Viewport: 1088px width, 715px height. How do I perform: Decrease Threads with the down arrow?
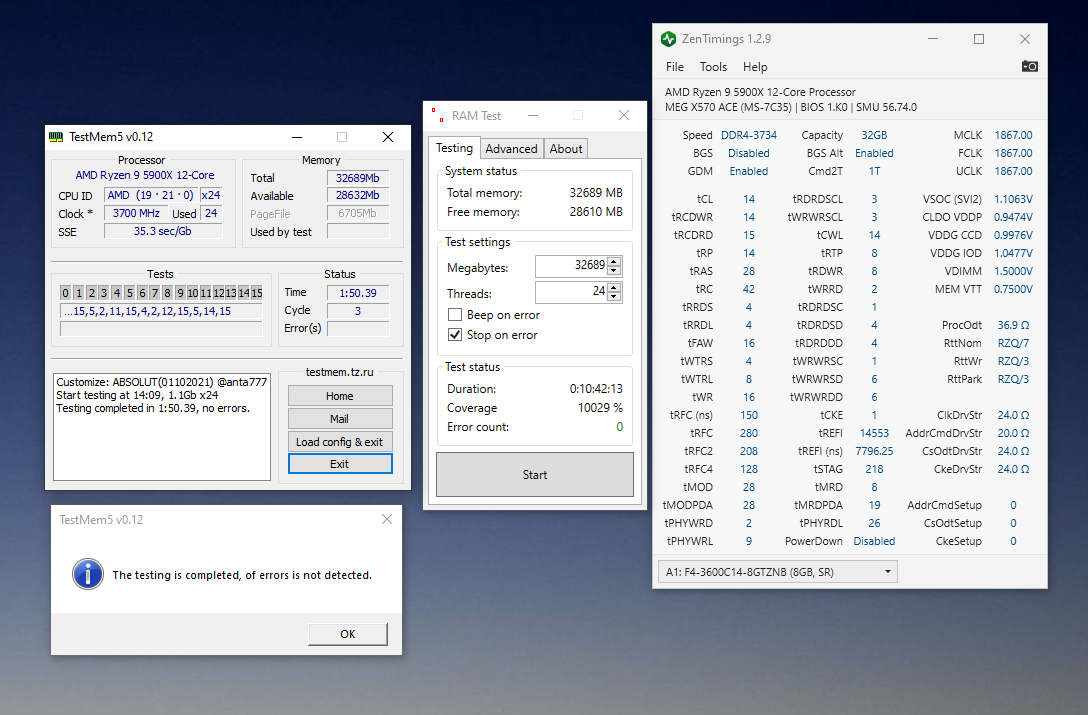tap(614, 296)
